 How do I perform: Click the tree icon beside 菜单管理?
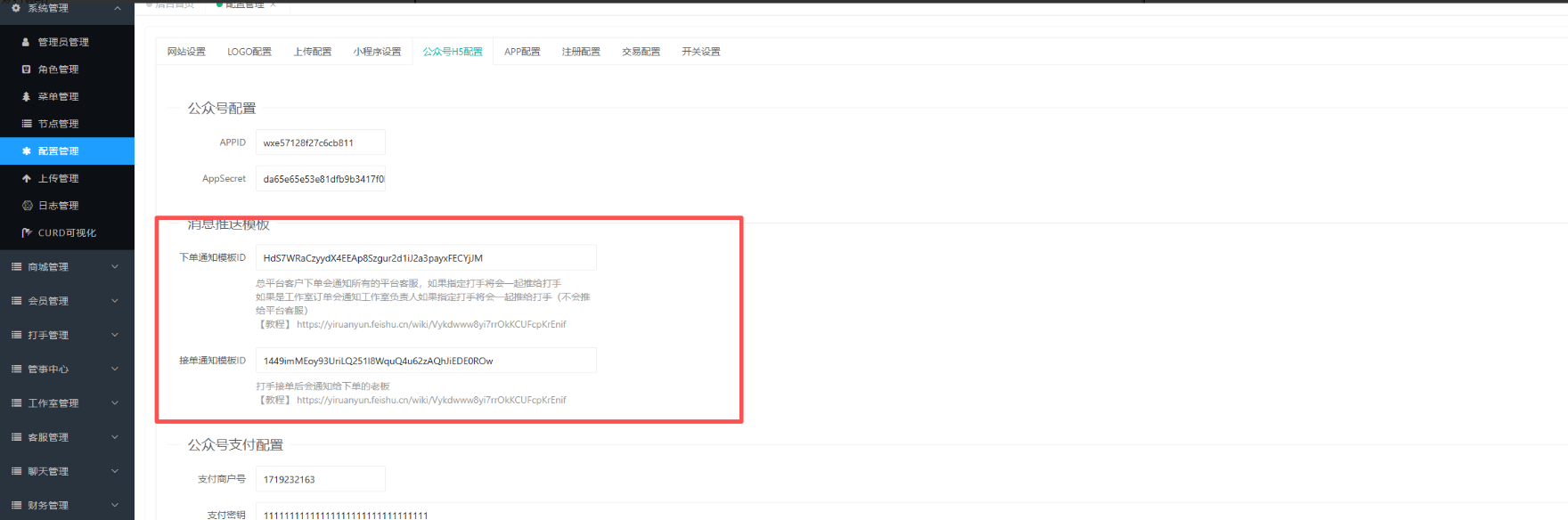coord(26,96)
